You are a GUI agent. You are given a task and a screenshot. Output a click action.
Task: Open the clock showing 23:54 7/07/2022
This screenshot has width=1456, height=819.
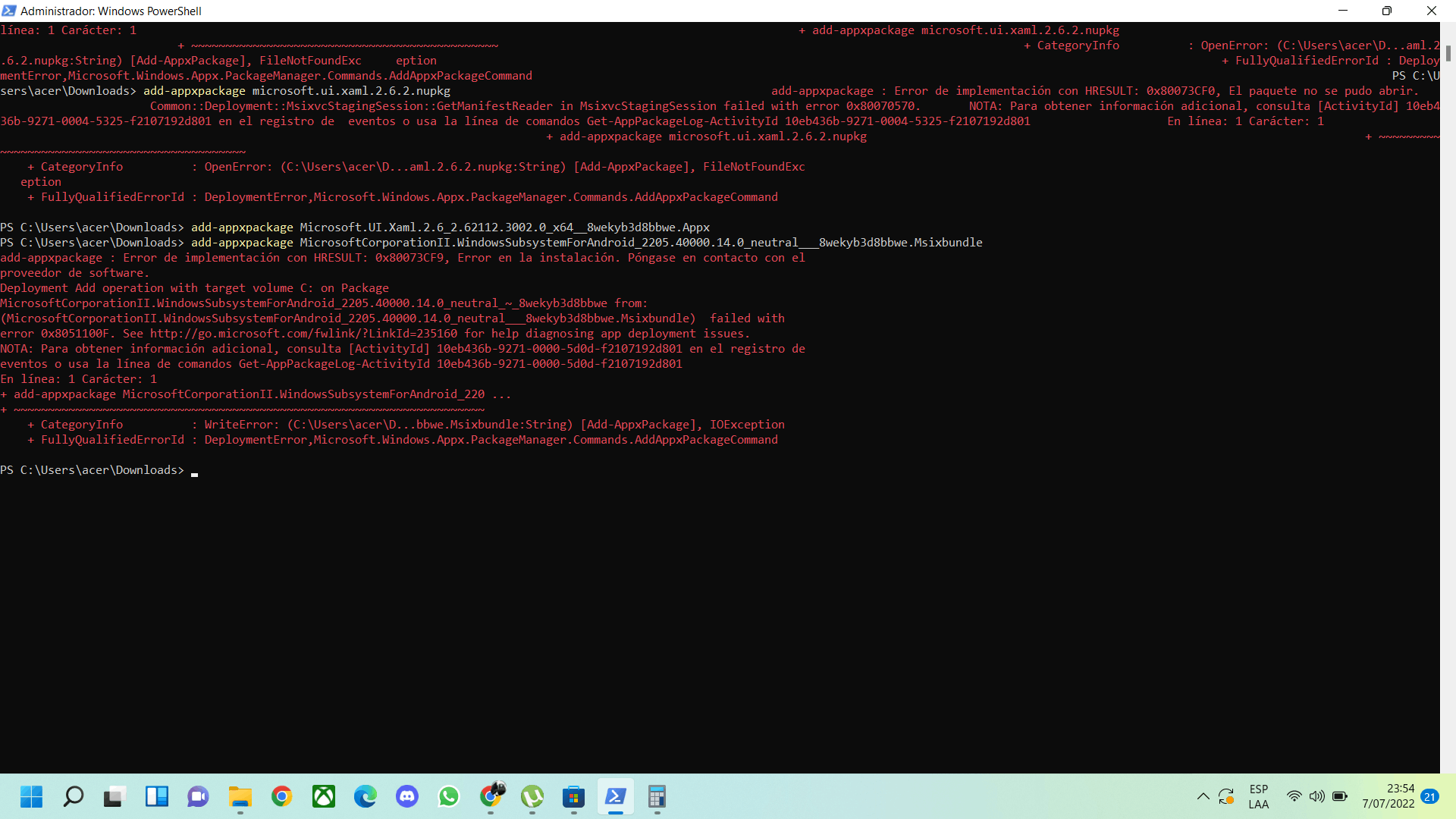point(1388,796)
